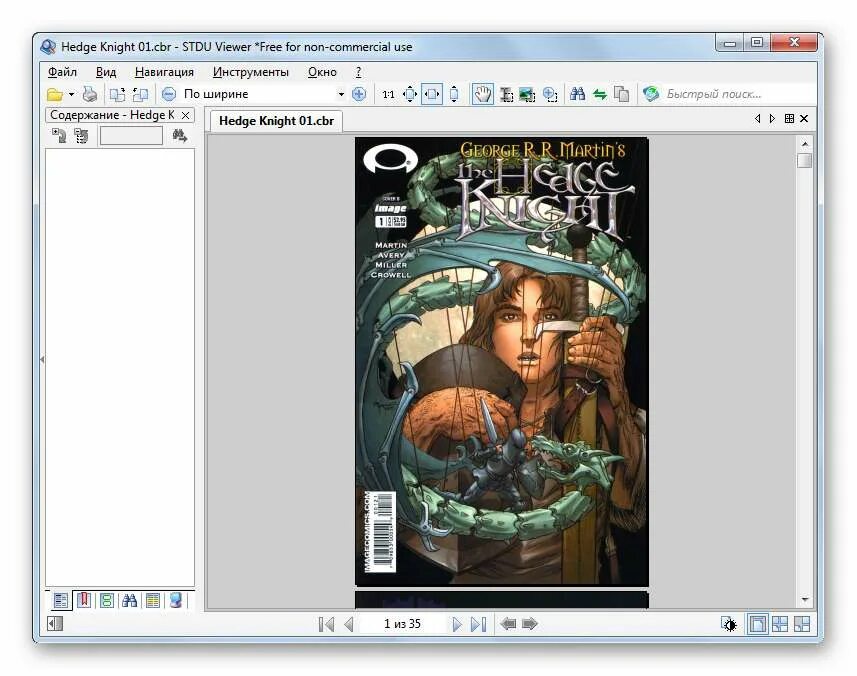Click contents panel find-next binoculars icon
Viewport: 857px width, 676px height.
point(179,135)
